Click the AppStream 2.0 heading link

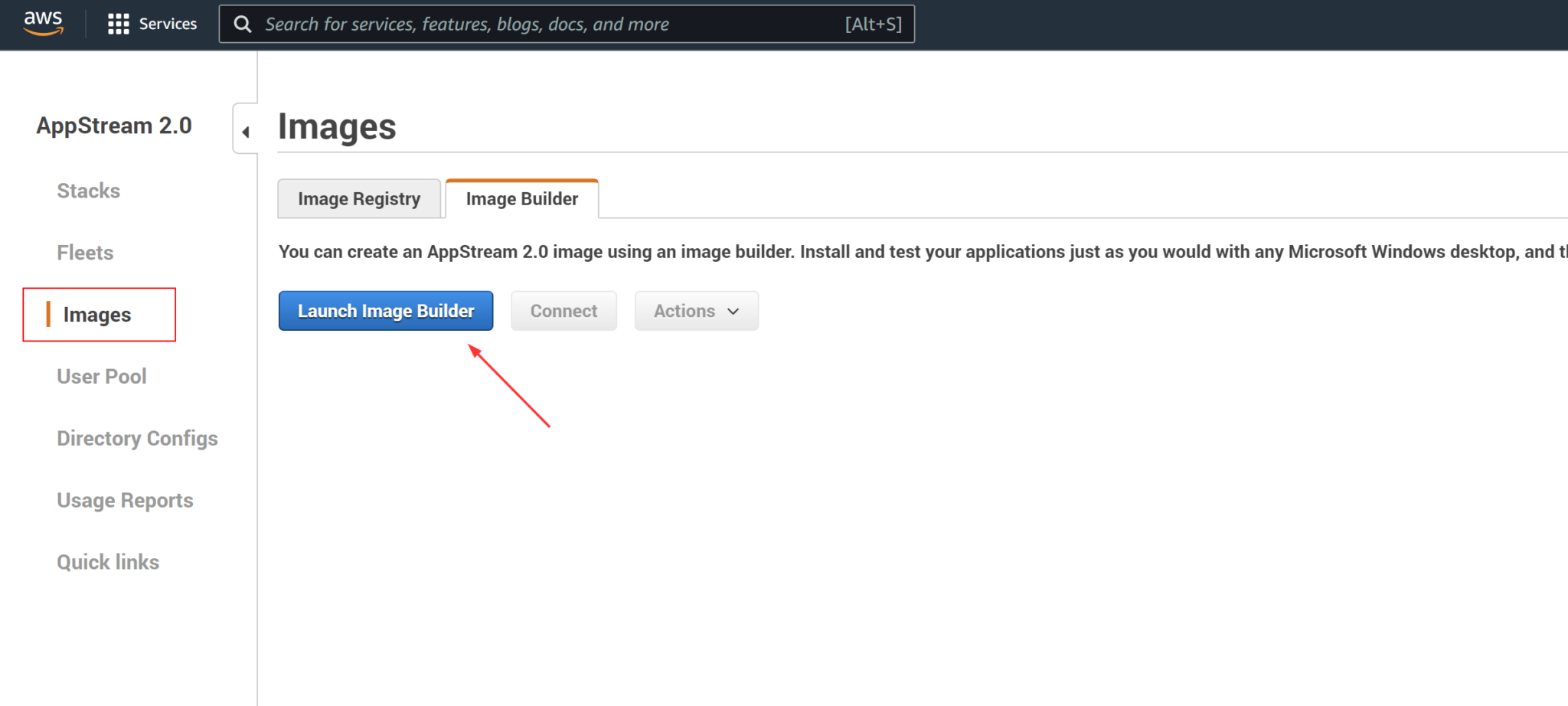pos(113,126)
